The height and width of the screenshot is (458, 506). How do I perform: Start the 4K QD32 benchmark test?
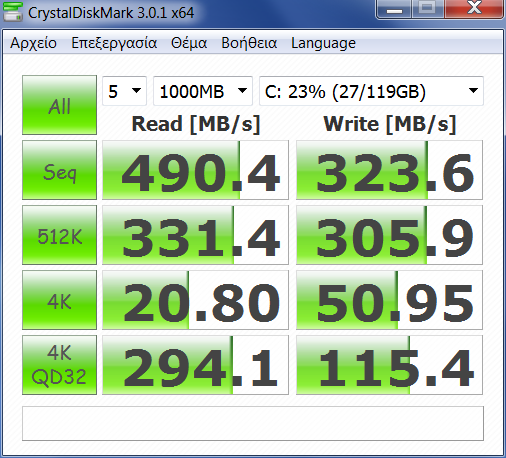point(59,365)
